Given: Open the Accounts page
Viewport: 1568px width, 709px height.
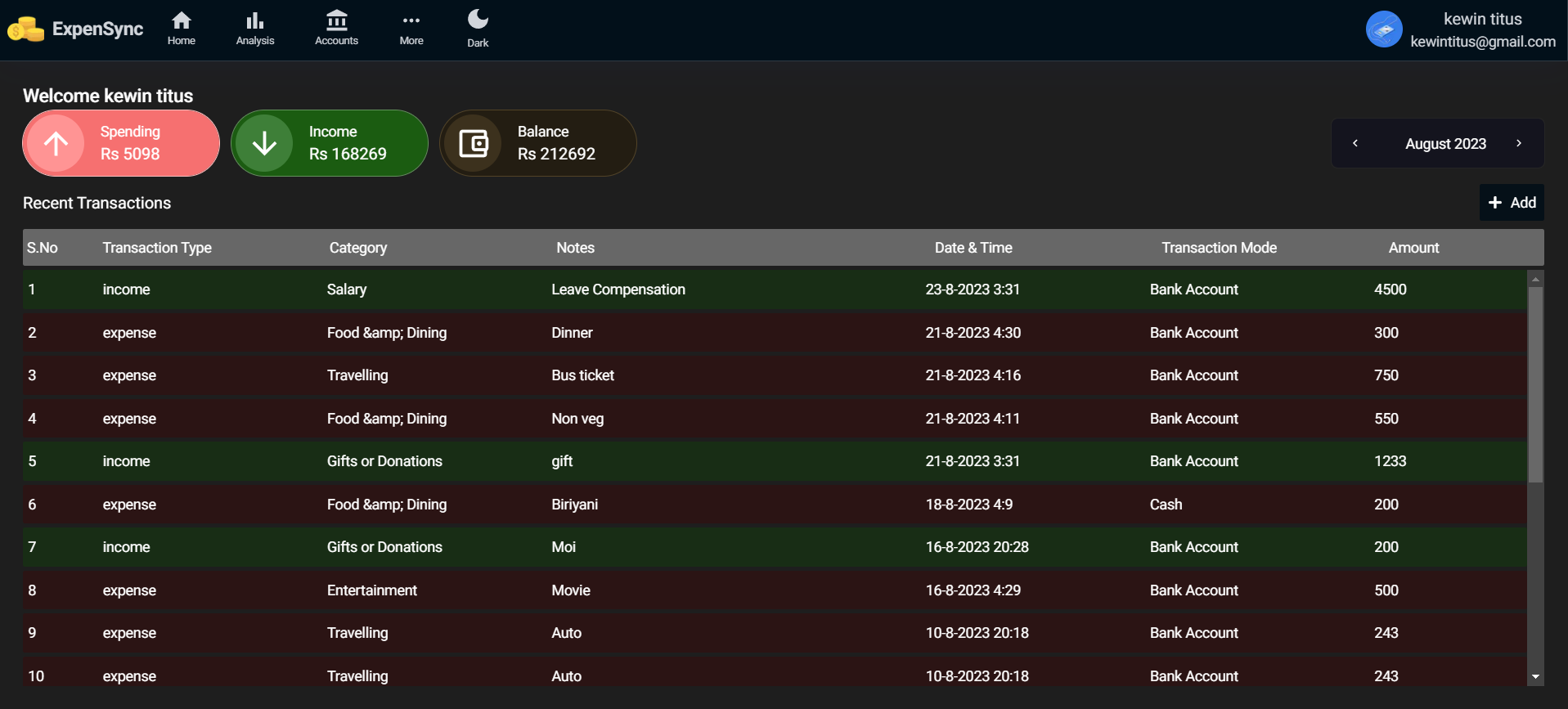Looking at the screenshot, I should (x=336, y=29).
